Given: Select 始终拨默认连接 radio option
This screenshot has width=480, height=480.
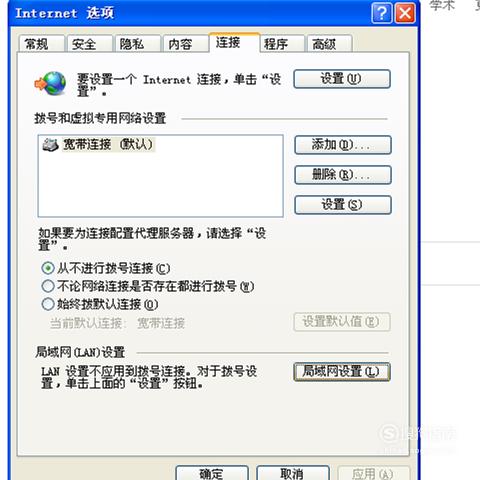Looking at the screenshot, I should coord(48,304).
